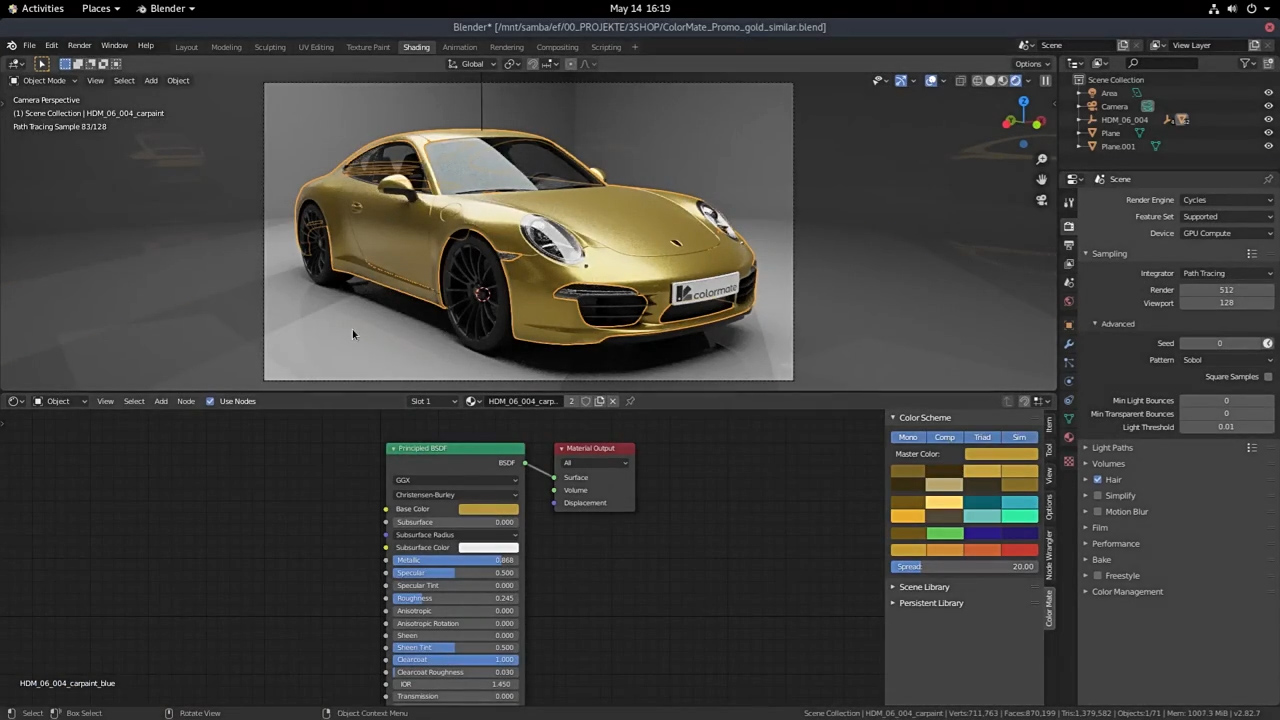The image size is (1280, 720).
Task: Open the outliner filter funnel icon
Action: tap(1246, 63)
